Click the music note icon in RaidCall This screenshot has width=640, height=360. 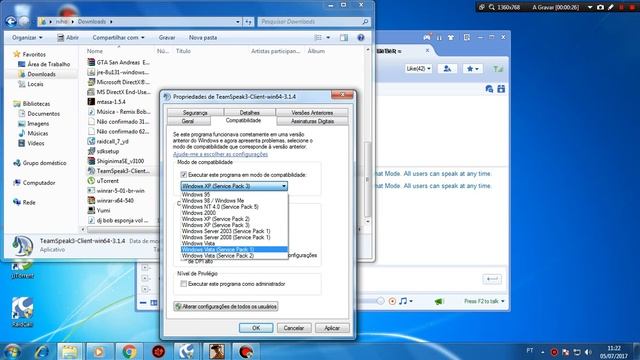[x=403, y=301]
